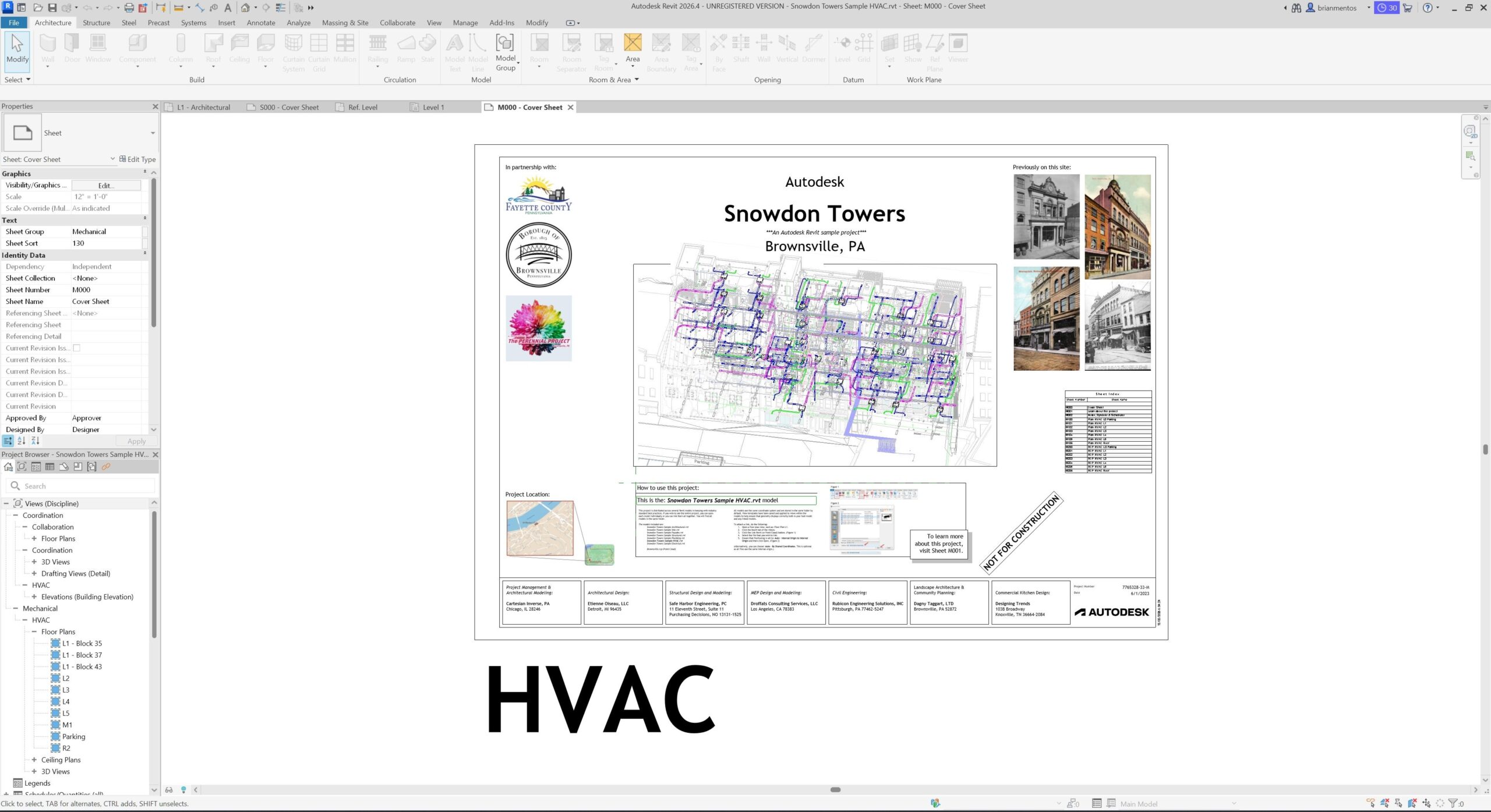Open the Autodesk shopping cart icon
Viewport: 1491px width, 812px height.
click(1408, 8)
